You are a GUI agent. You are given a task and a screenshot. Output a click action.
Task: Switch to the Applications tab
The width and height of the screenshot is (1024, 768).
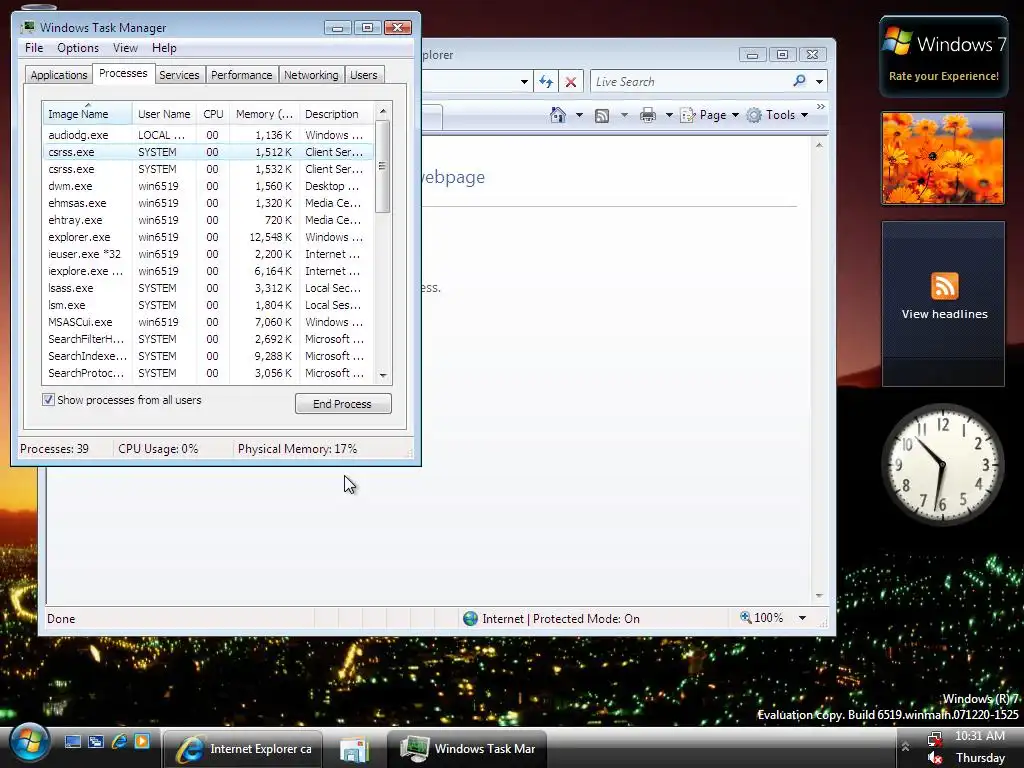59,75
